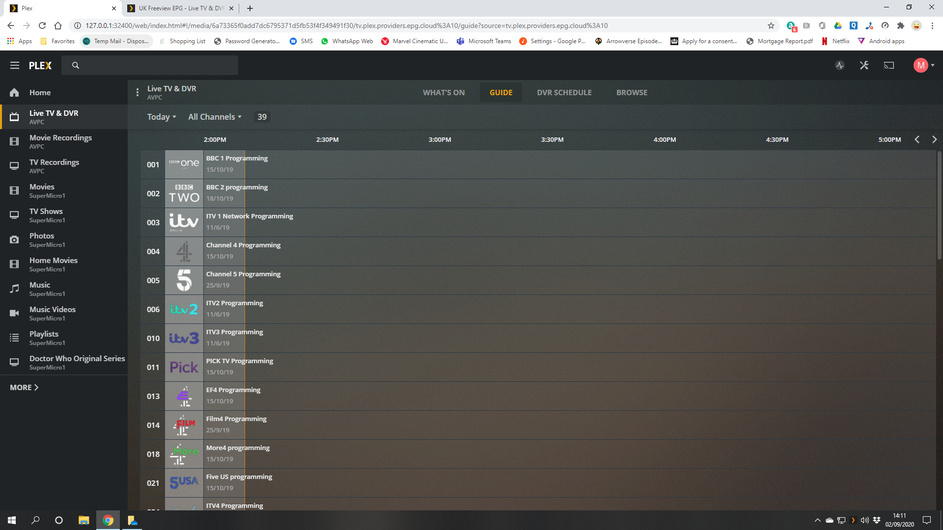Switch to Browse tab
943x530 pixels.
point(631,93)
